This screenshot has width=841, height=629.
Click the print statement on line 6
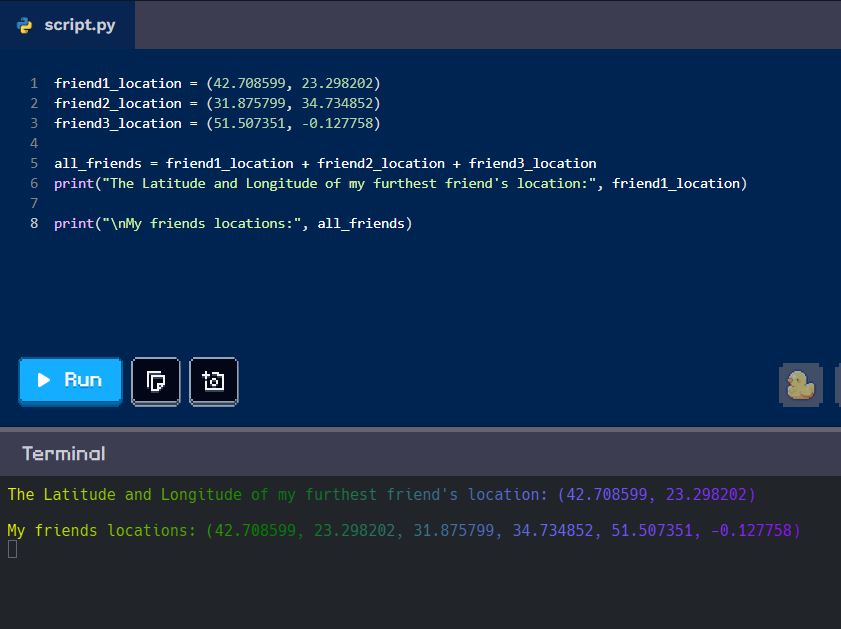point(401,183)
